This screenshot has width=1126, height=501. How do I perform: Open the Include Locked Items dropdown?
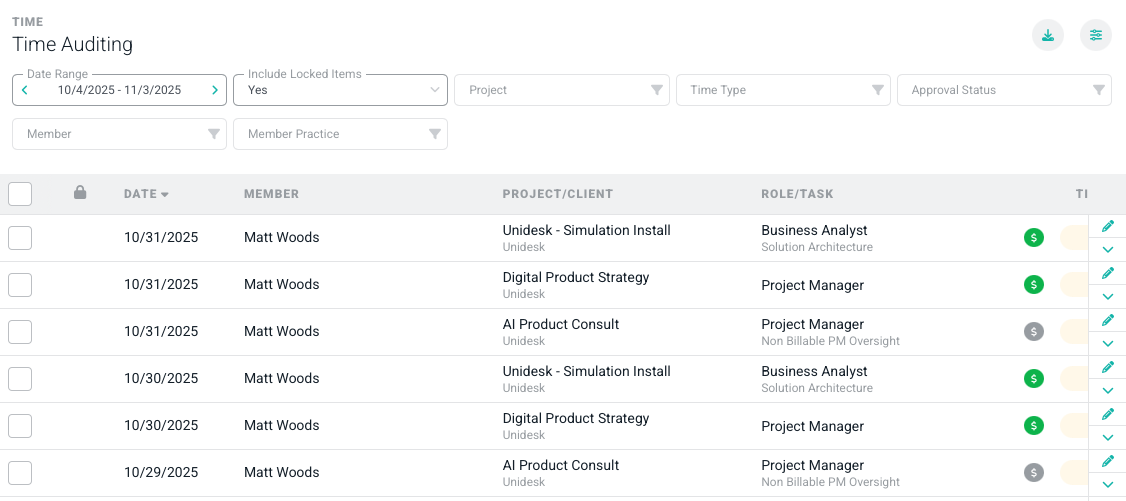pos(340,90)
